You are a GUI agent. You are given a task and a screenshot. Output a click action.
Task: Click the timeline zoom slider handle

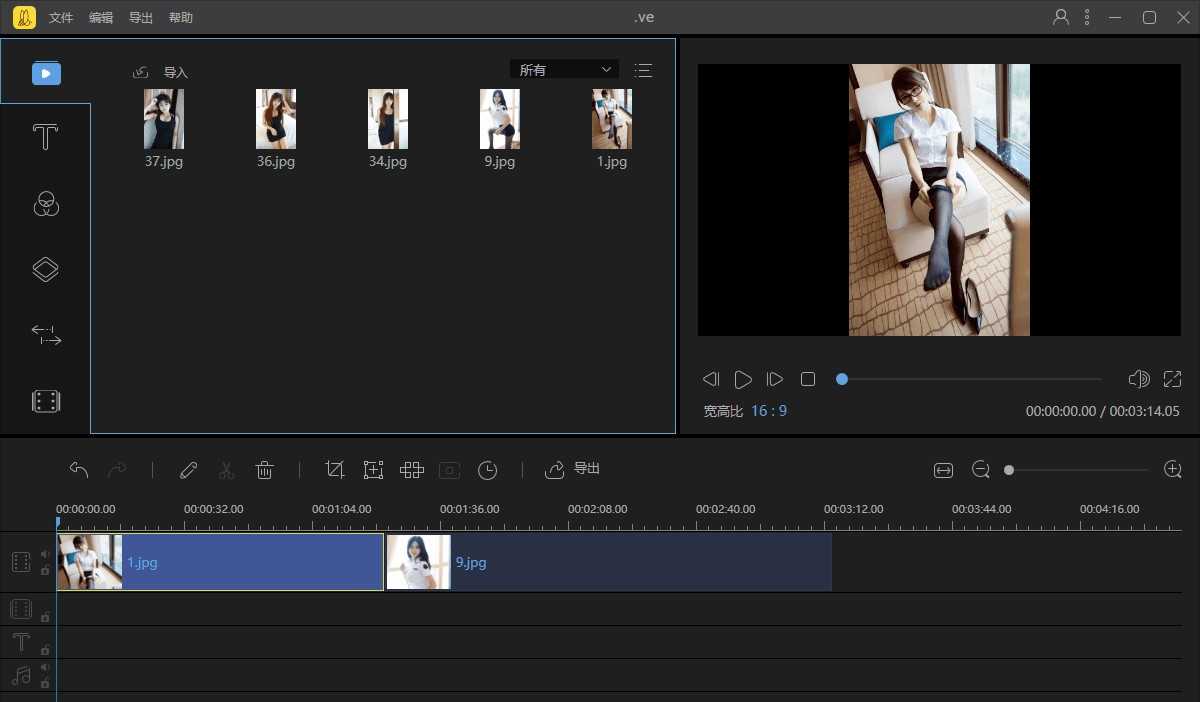click(x=1009, y=470)
